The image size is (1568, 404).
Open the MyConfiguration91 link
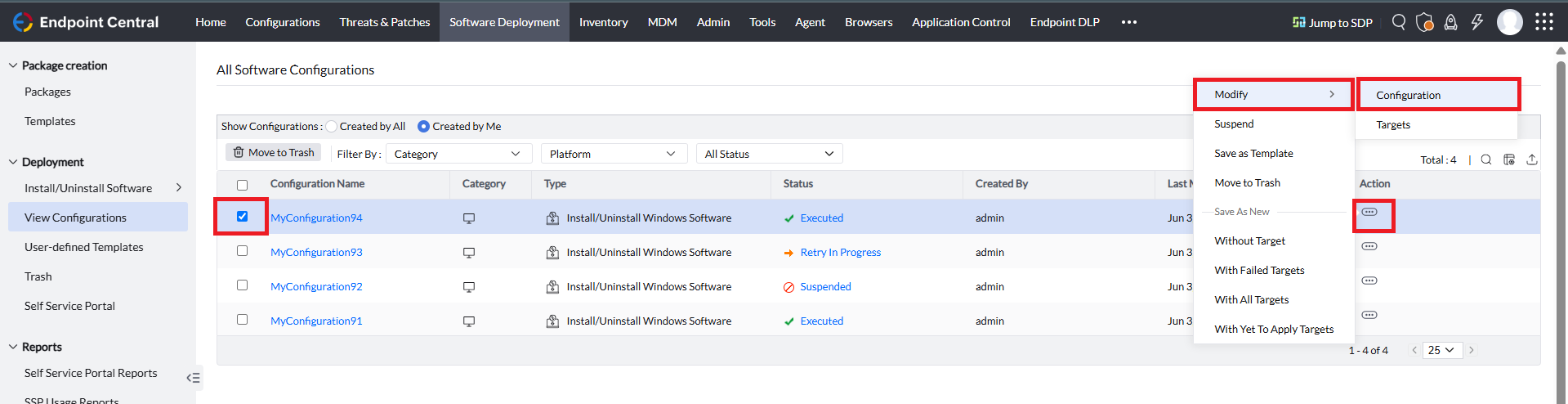coord(316,321)
